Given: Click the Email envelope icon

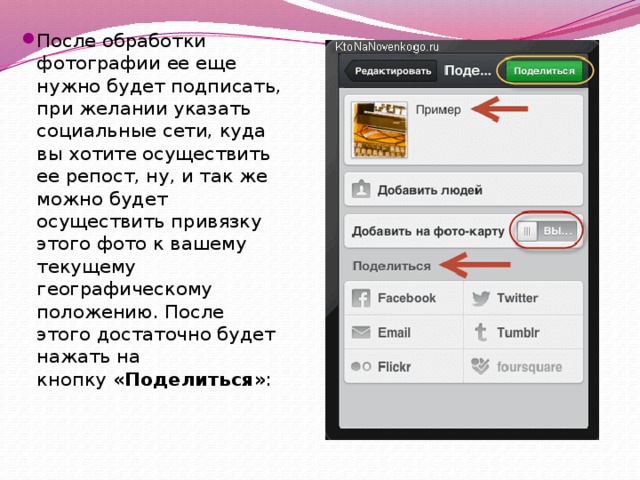Looking at the screenshot, I should pyautogui.click(x=361, y=332).
